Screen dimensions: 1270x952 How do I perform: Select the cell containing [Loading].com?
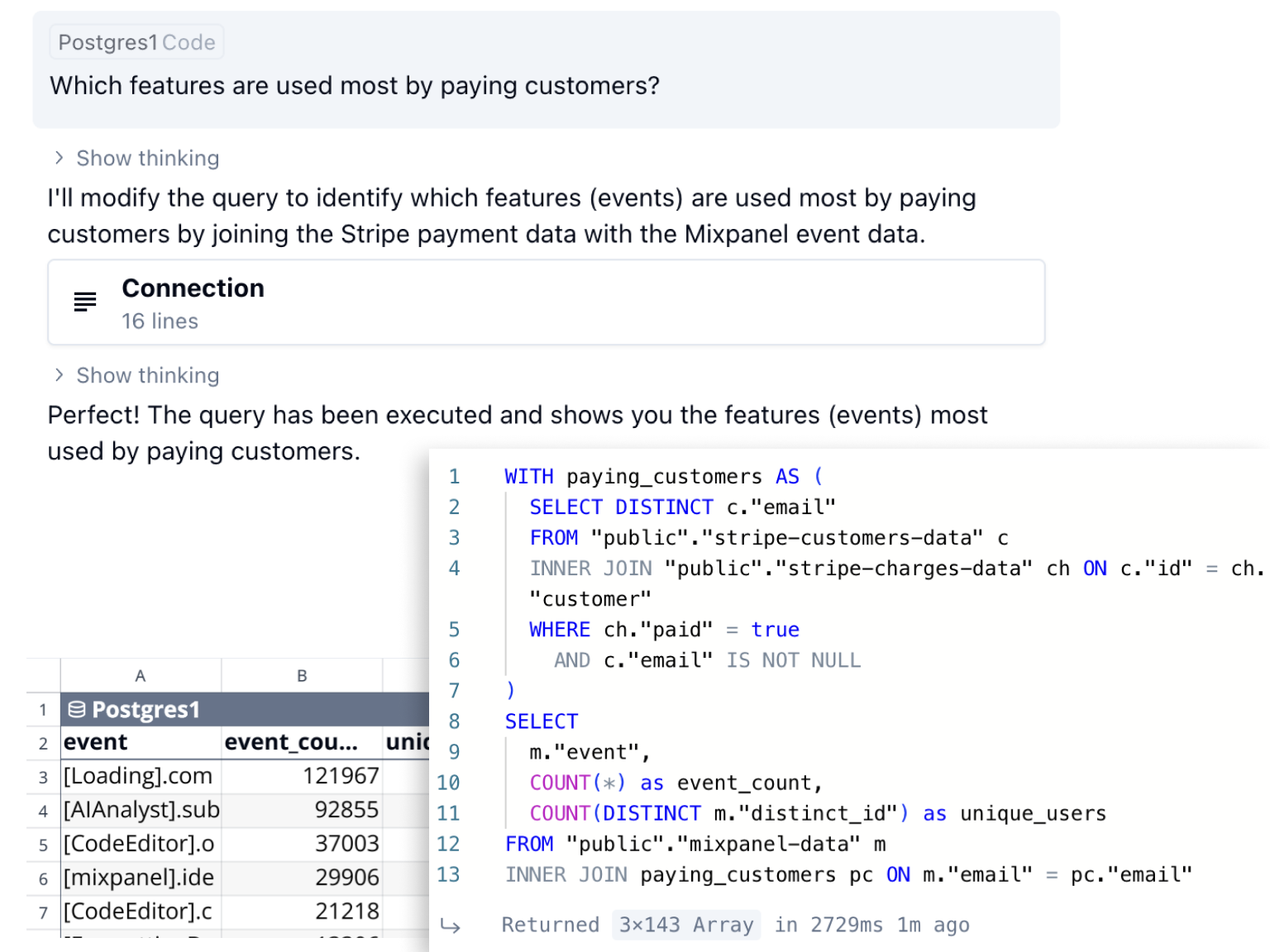(x=138, y=776)
